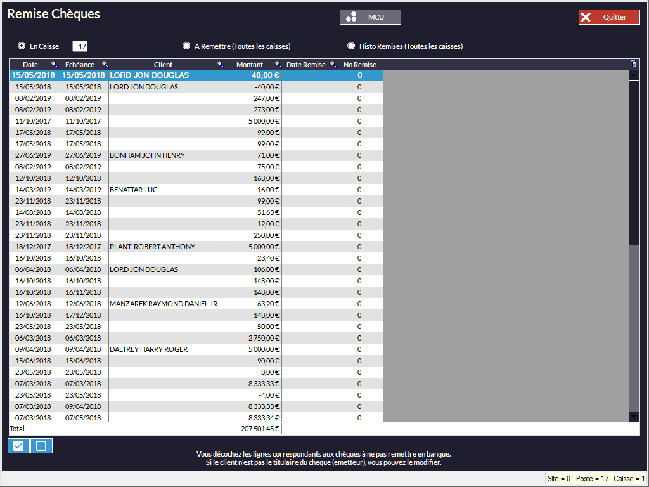
Task: Click the En Caisse number input field
Action: (x=80, y=46)
